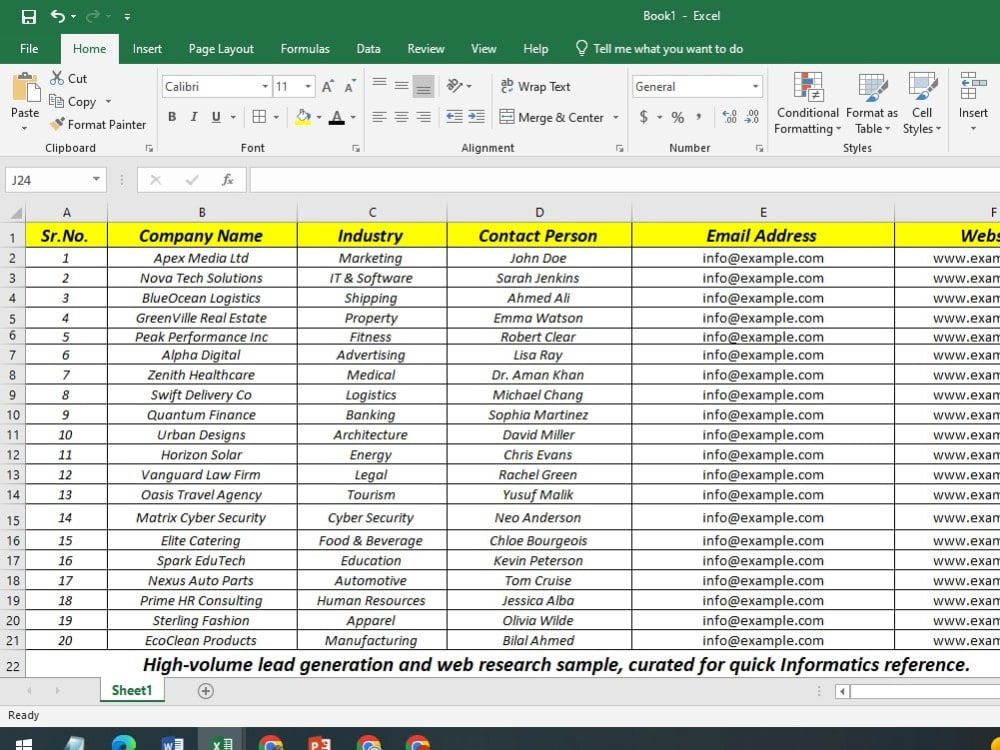The image size is (1000, 750).
Task: Align text right
Action: pos(423,117)
